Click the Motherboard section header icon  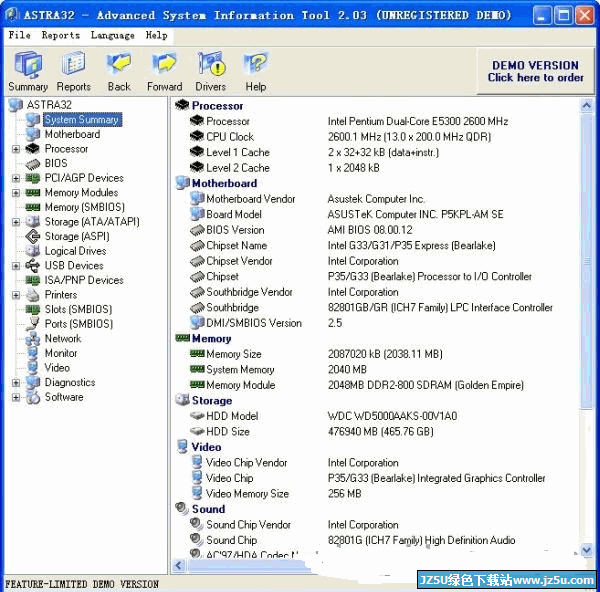pos(183,183)
